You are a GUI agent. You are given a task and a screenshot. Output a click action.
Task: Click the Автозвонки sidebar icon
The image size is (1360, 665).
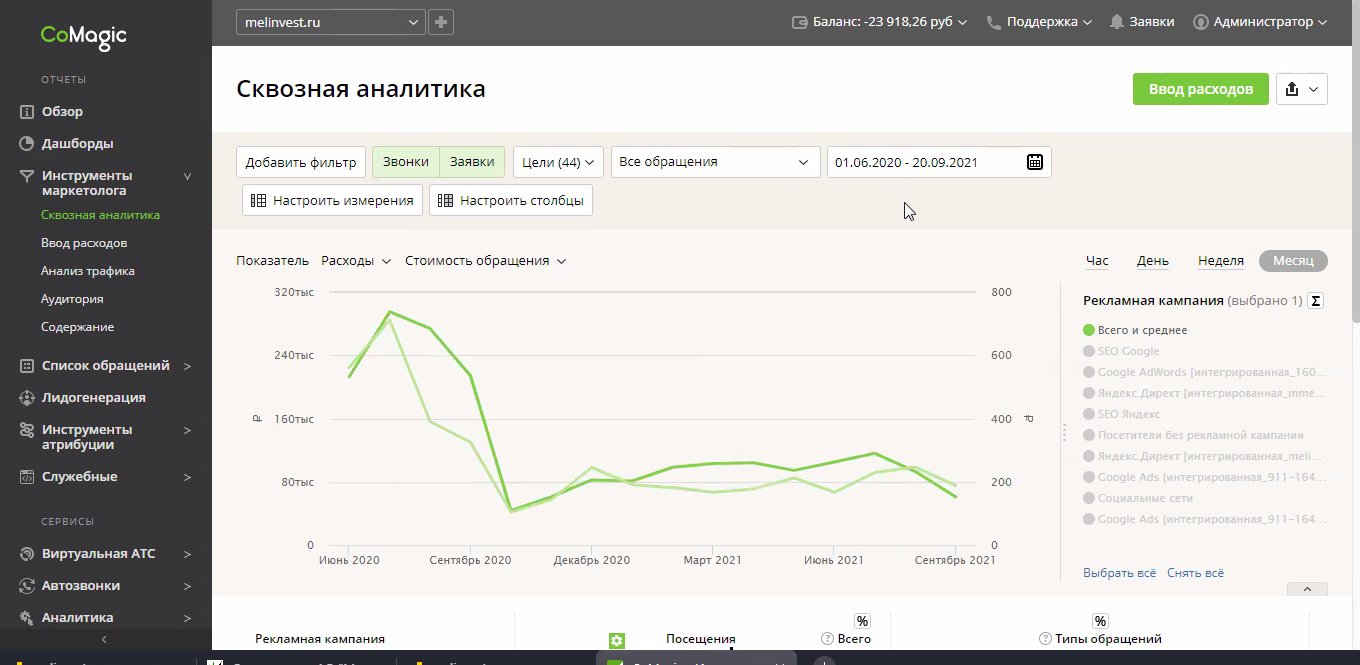pos(27,586)
